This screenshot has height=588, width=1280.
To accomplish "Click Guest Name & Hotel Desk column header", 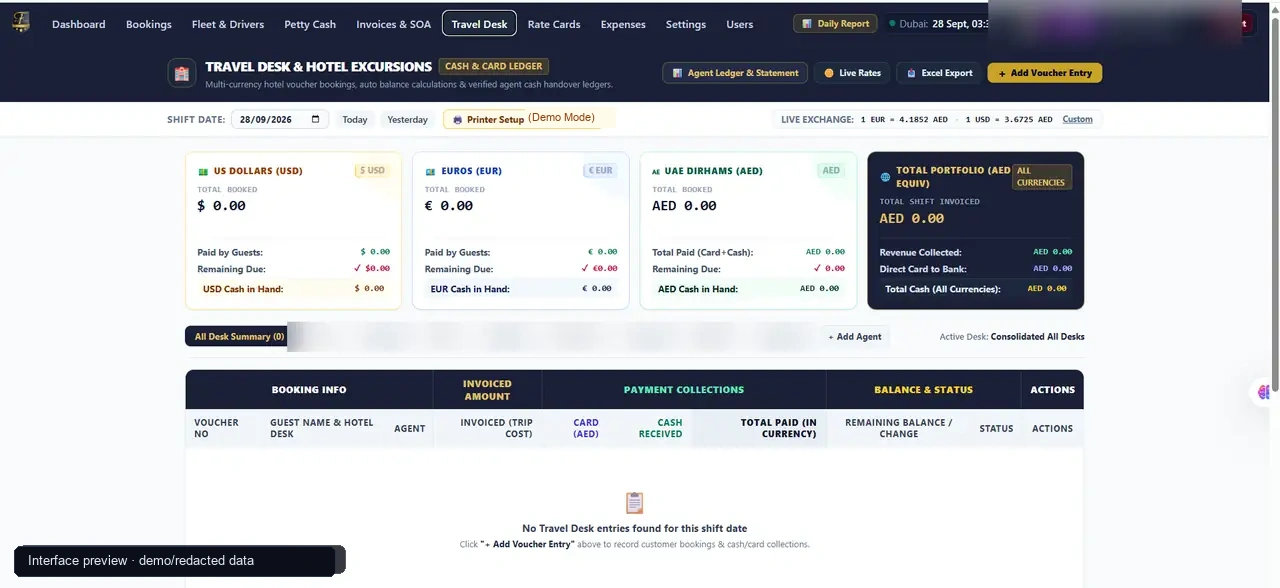I will (321, 428).
